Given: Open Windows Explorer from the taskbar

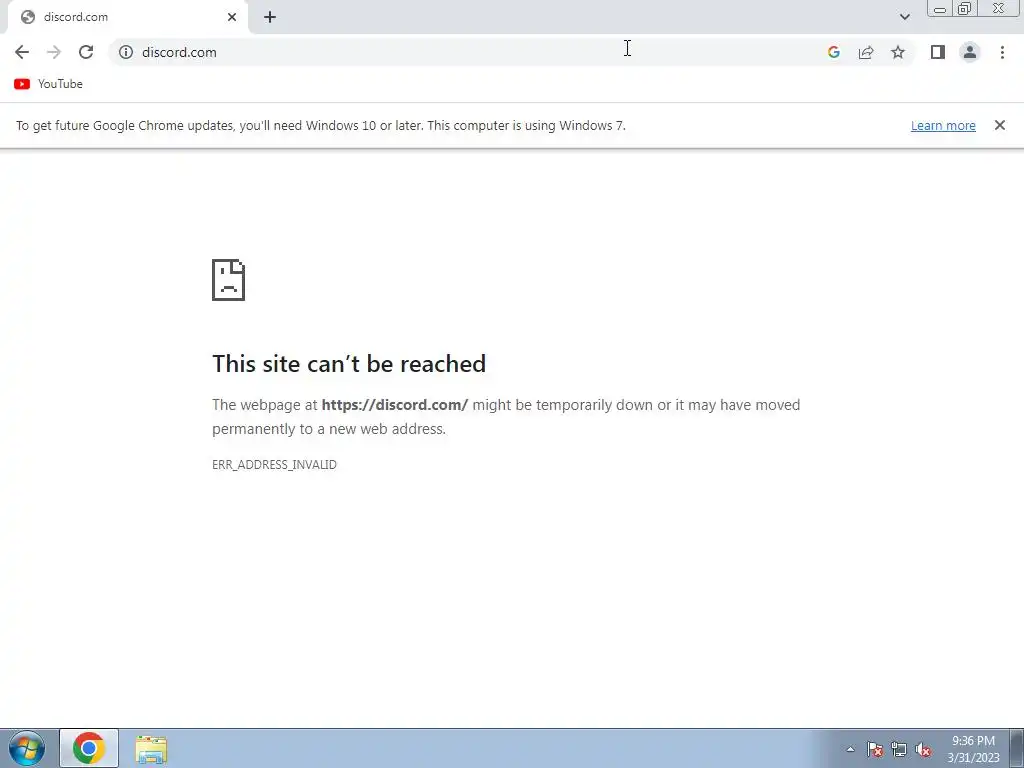Looking at the screenshot, I should (x=151, y=749).
